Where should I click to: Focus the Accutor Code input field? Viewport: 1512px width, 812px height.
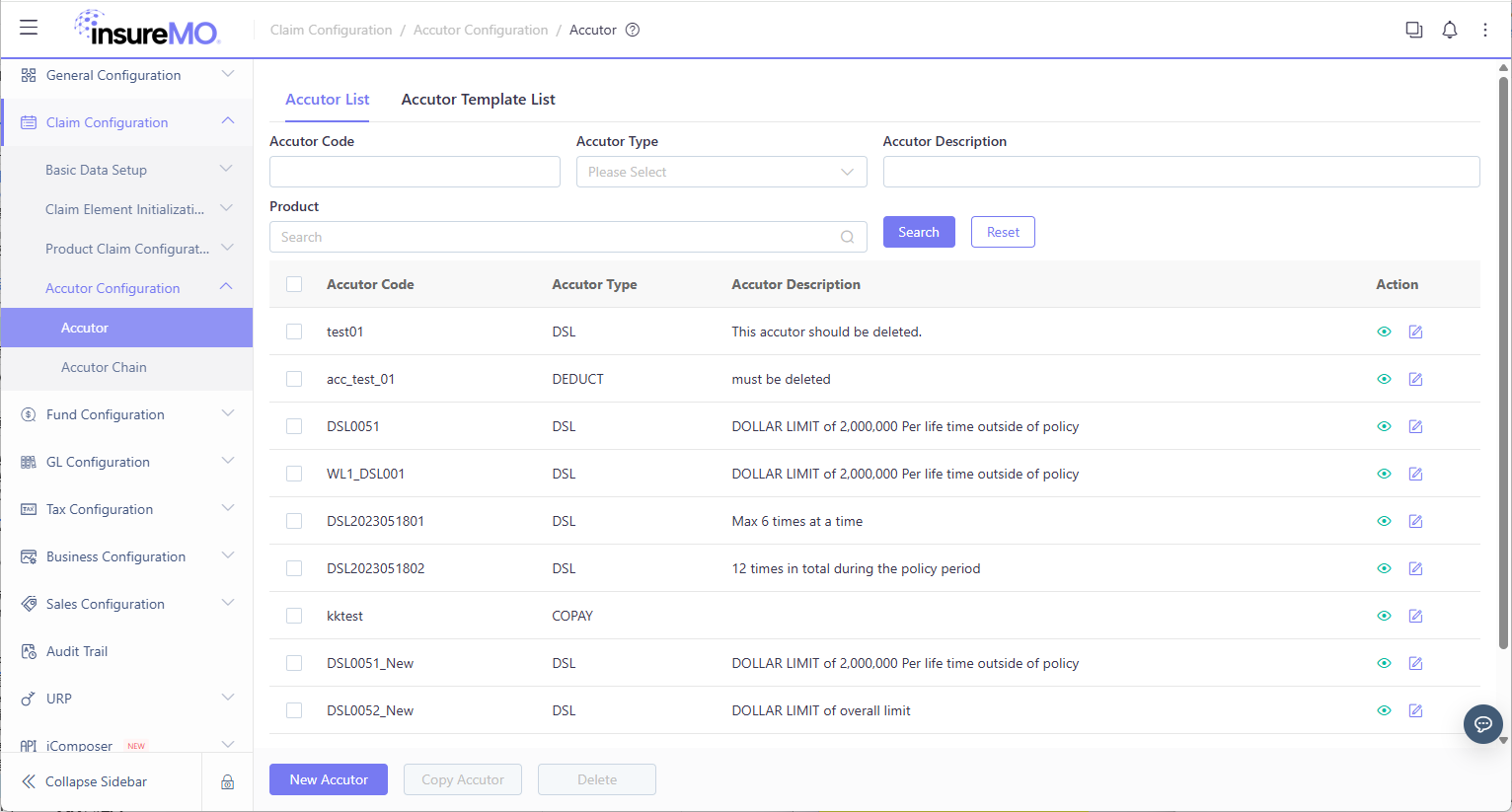point(415,172)
